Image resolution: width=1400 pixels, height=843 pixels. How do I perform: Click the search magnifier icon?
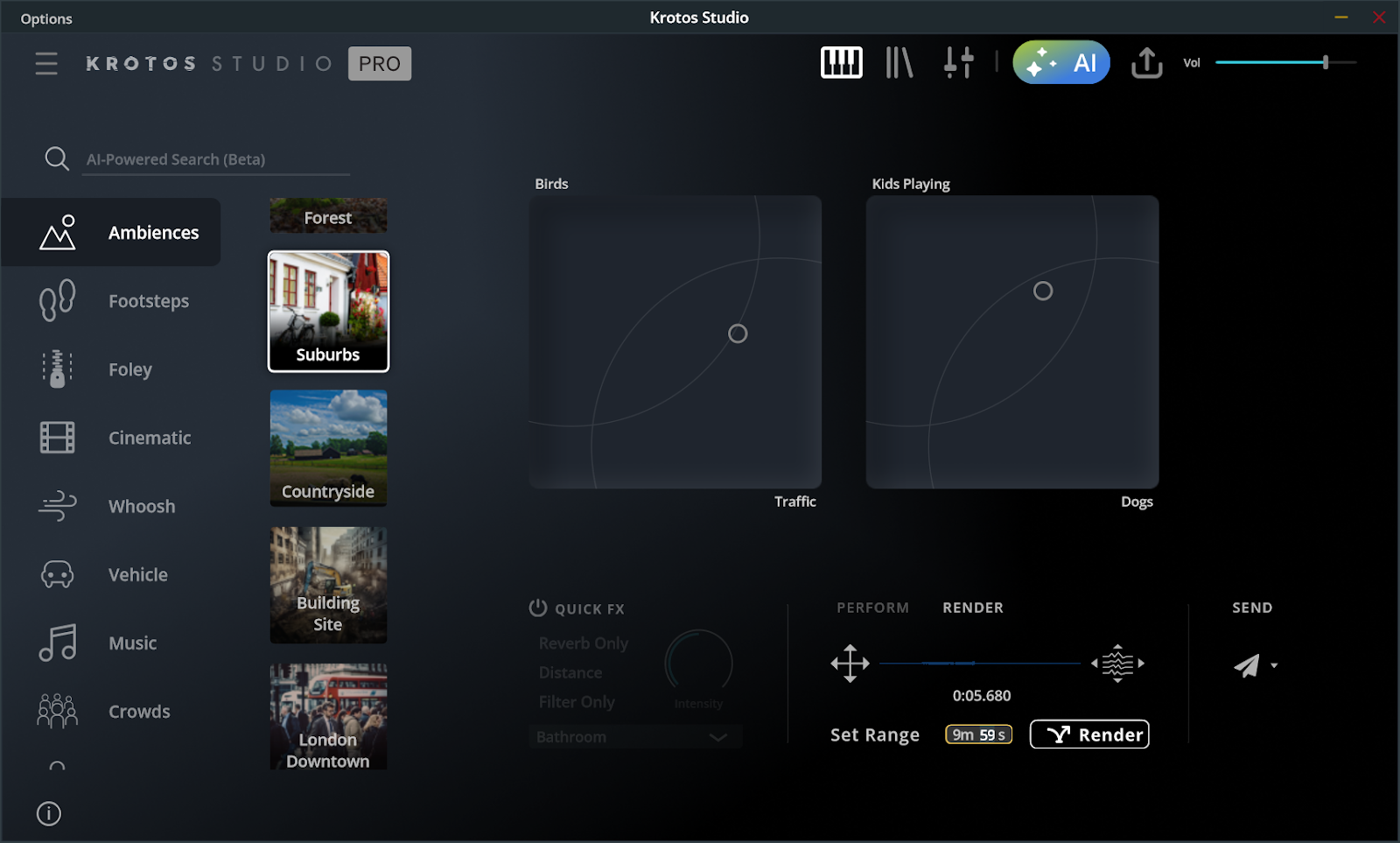57,158
